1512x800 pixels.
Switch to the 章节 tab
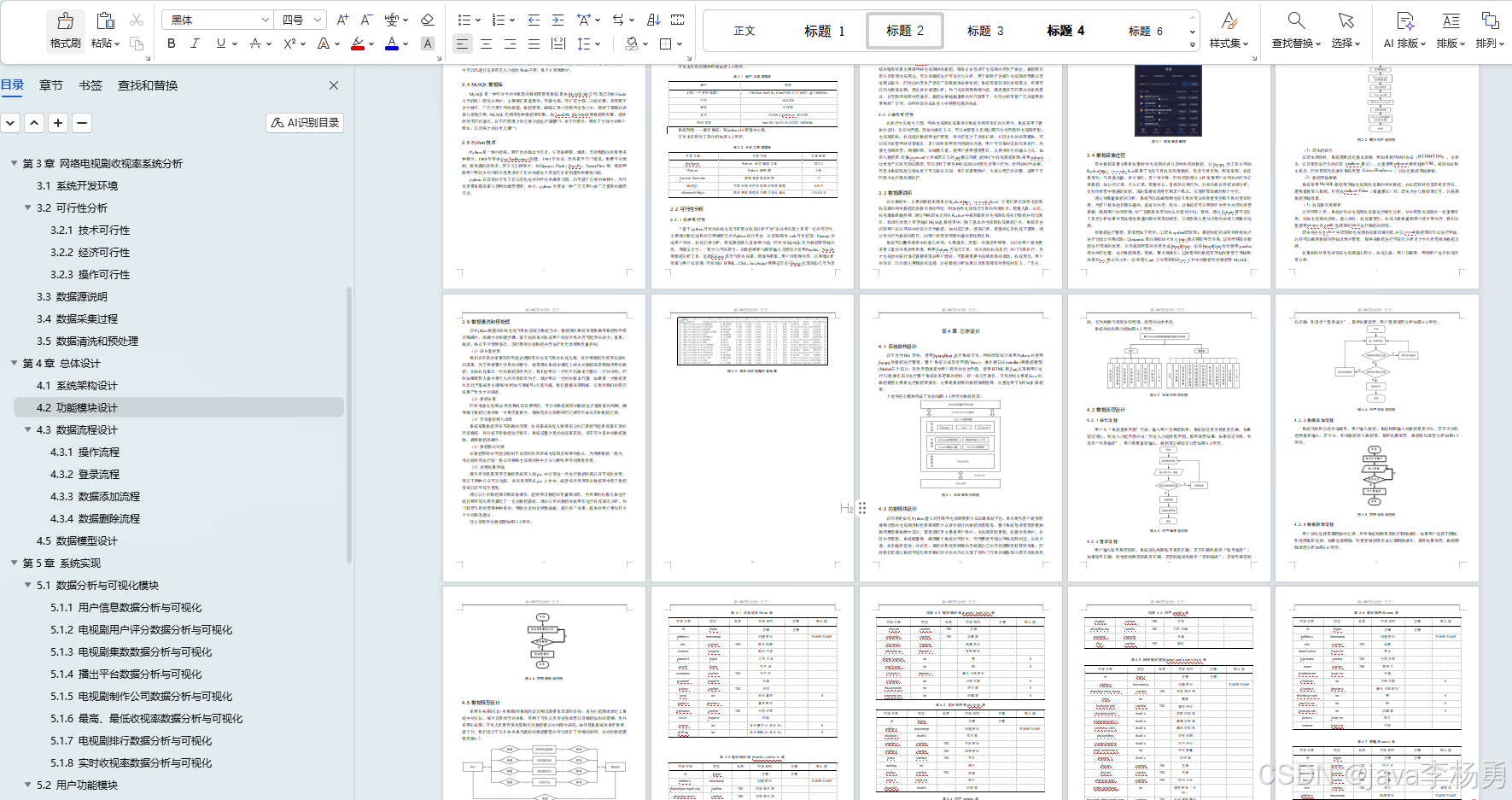point(51,85)
